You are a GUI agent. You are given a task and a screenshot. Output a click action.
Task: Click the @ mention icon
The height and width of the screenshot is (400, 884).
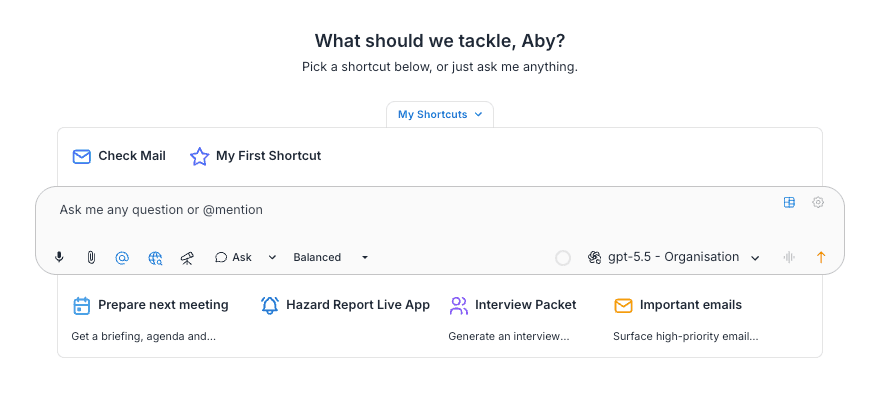(x=122, y=257)
